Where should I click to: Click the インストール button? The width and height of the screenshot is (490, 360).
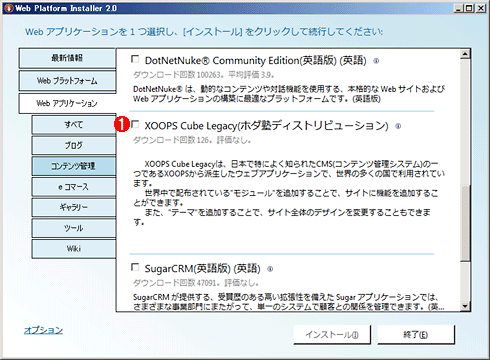click(x=332, y=334)
